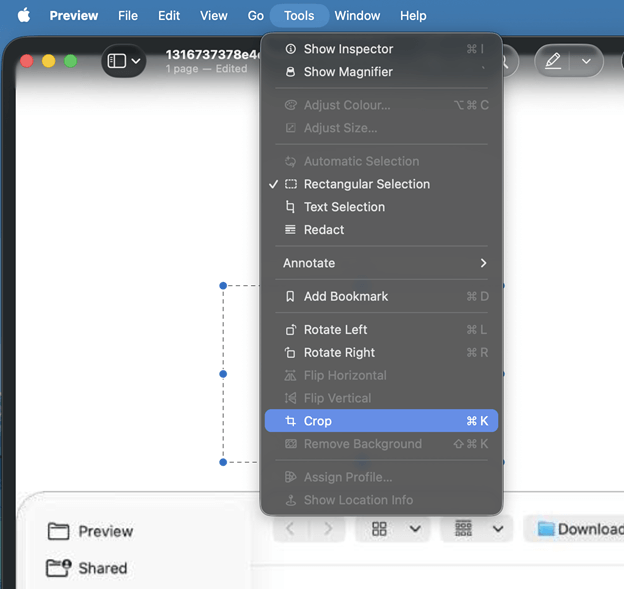The image size is (624, 589).
Task: Click the Markup pen icon in toolbar
Action: tap(552, 61)
